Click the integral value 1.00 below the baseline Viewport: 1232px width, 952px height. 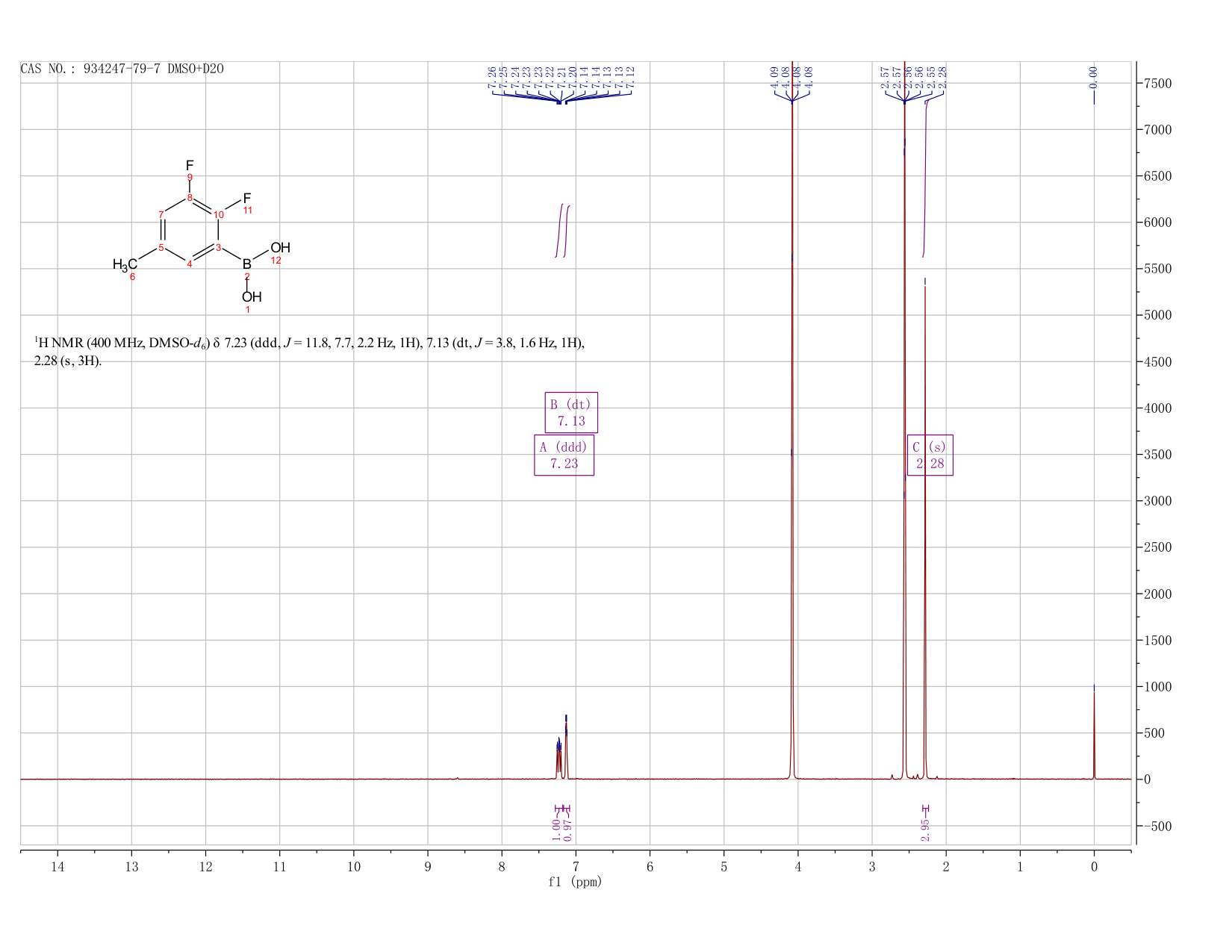tap(556, 829)
